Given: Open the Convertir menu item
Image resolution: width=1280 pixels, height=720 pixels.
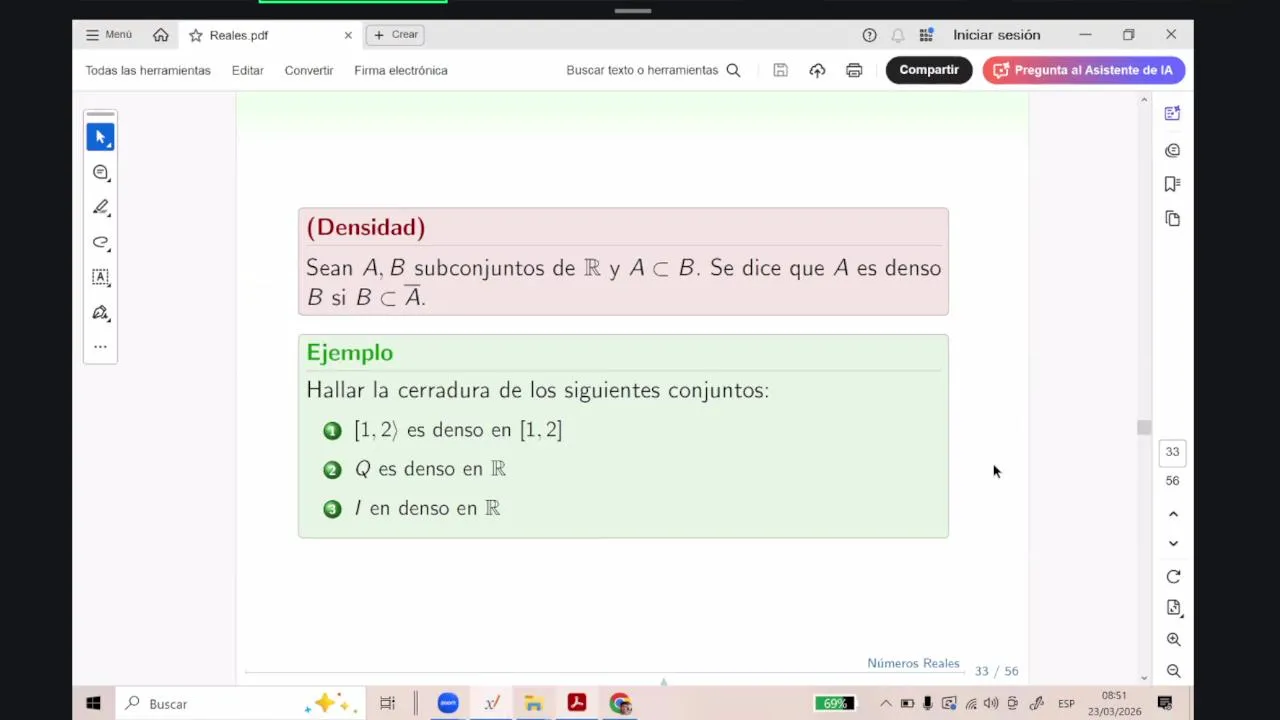Looking at the screenshot, I should point(309,71).
